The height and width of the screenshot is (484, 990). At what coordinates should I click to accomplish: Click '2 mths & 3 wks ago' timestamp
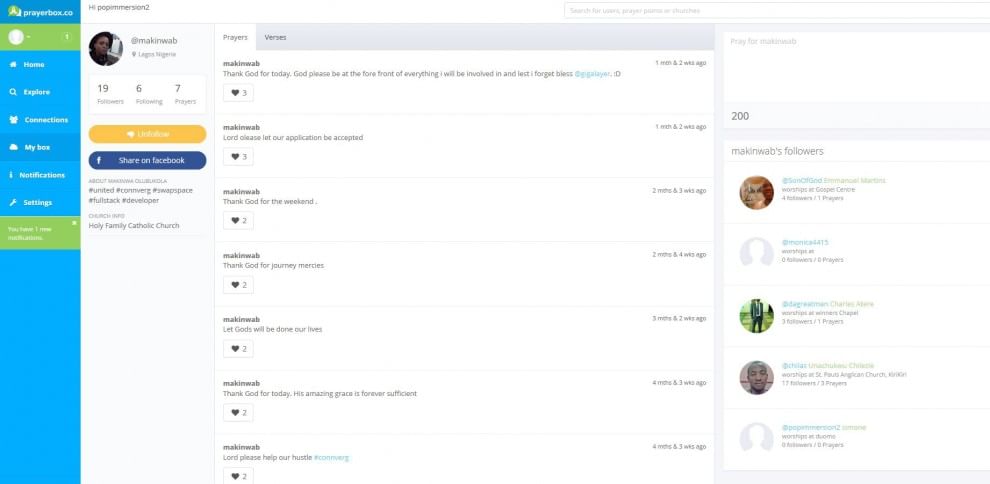tap(679, 191)
